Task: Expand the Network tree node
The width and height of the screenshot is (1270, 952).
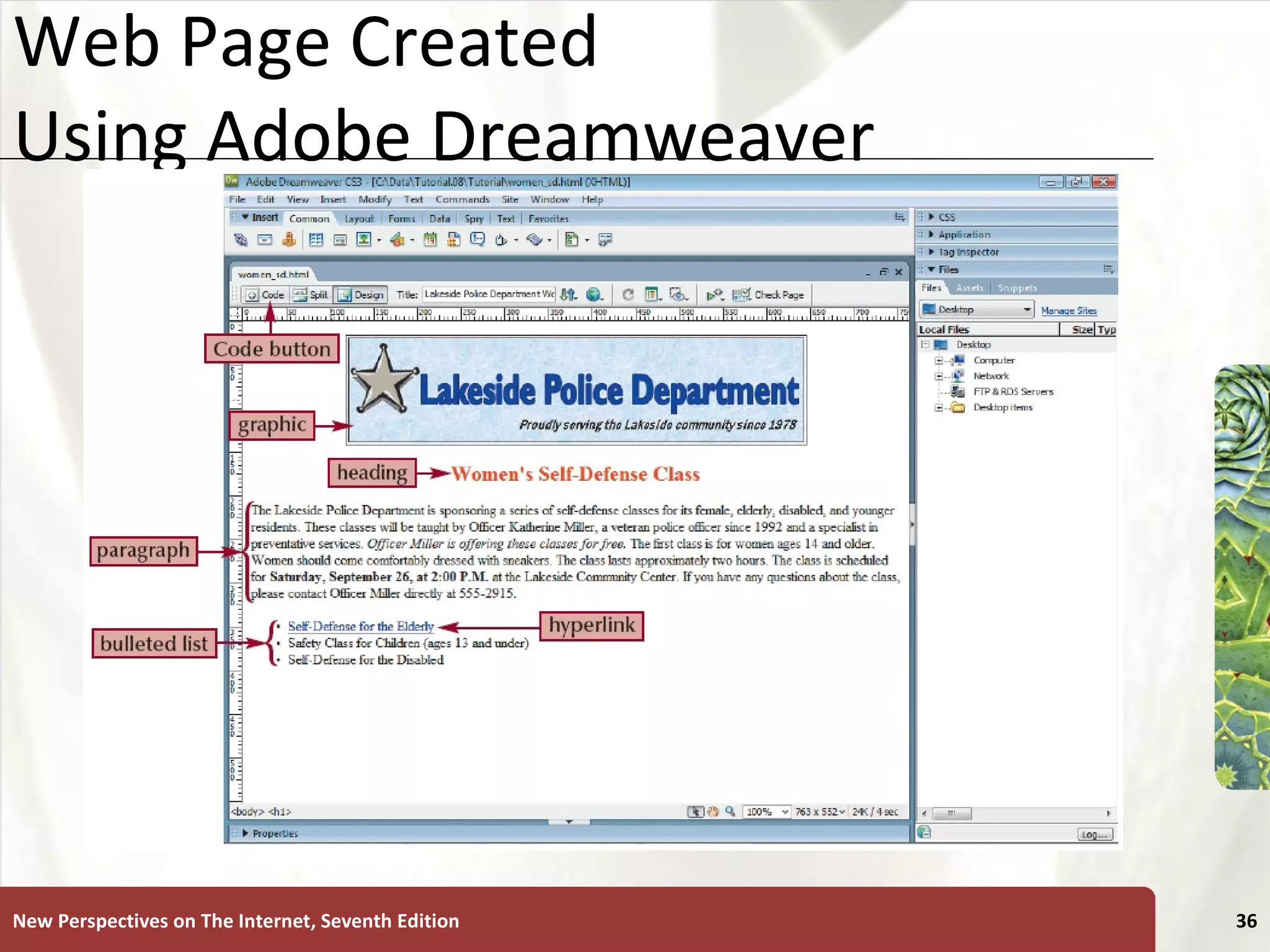Action: pos(939,376)
